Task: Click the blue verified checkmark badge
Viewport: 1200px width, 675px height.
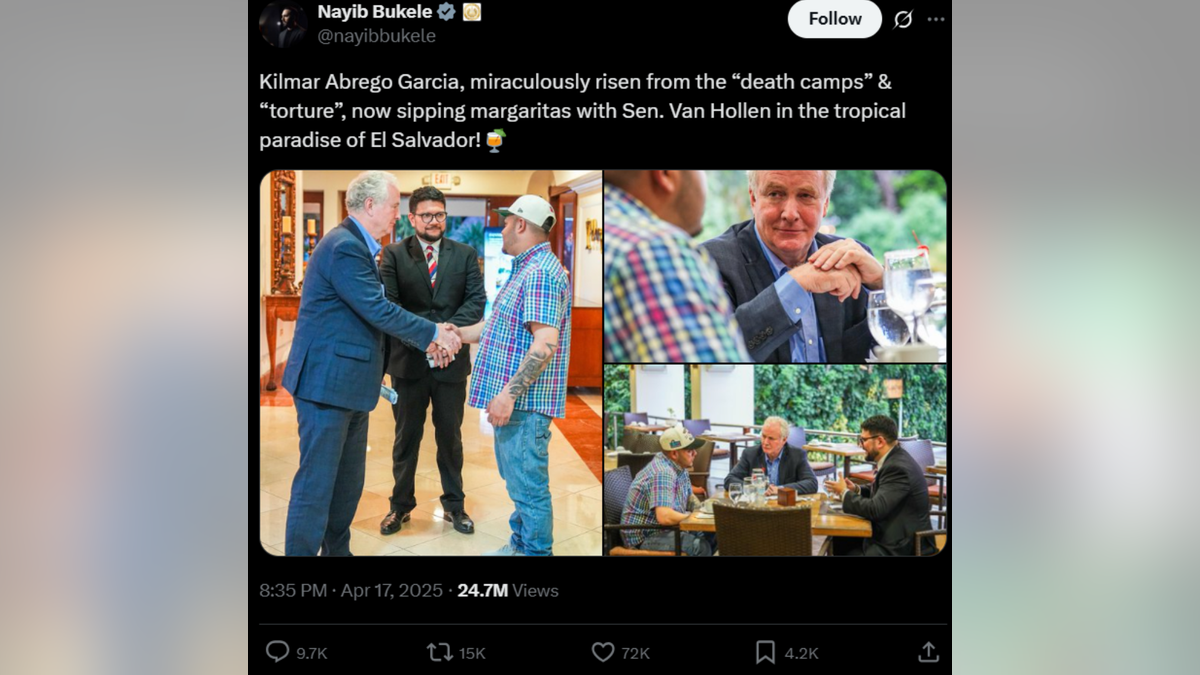Action: pyautogui.click(x=446, y=12)
